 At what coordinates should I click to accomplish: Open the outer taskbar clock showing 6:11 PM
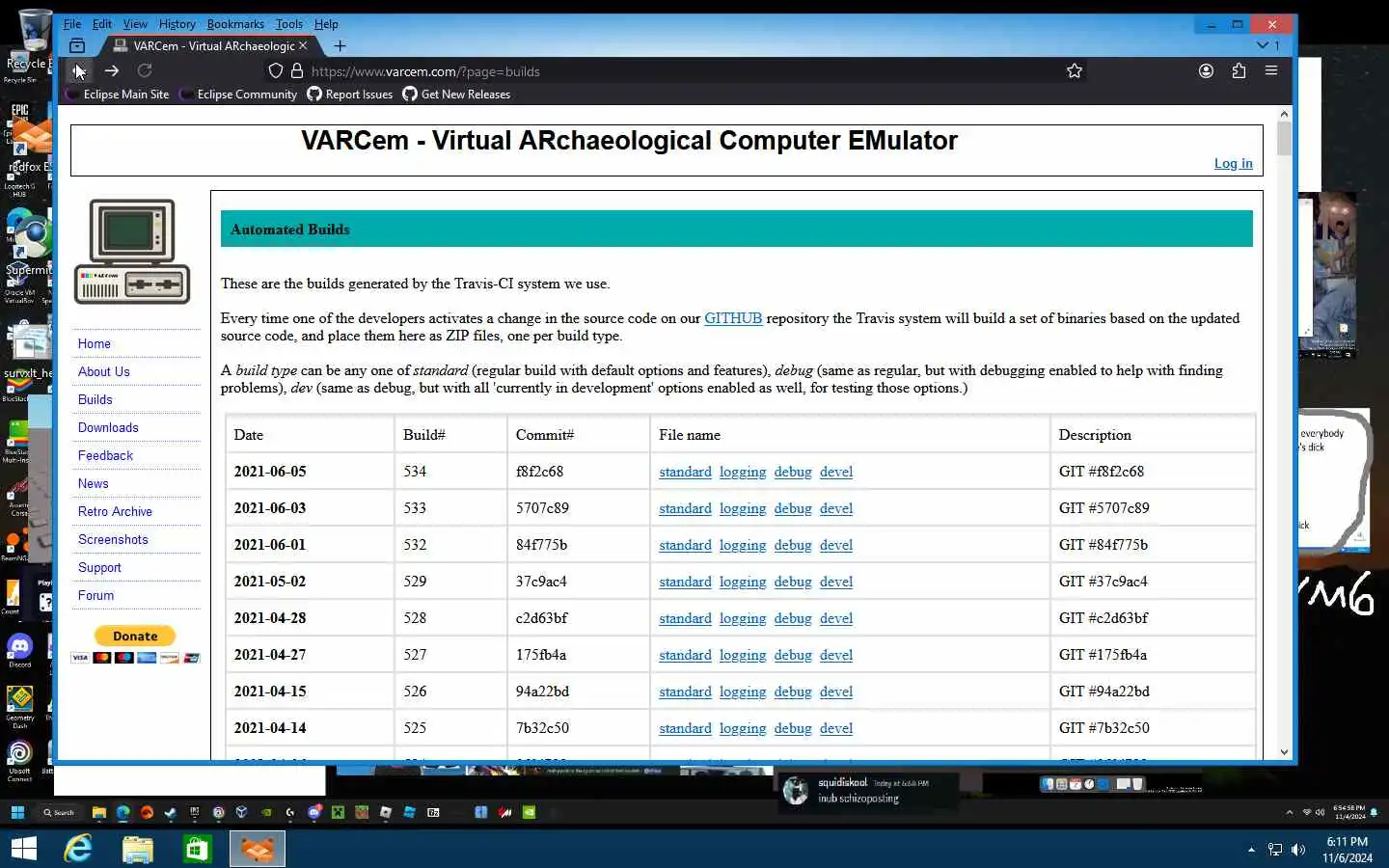(1348, 850)
